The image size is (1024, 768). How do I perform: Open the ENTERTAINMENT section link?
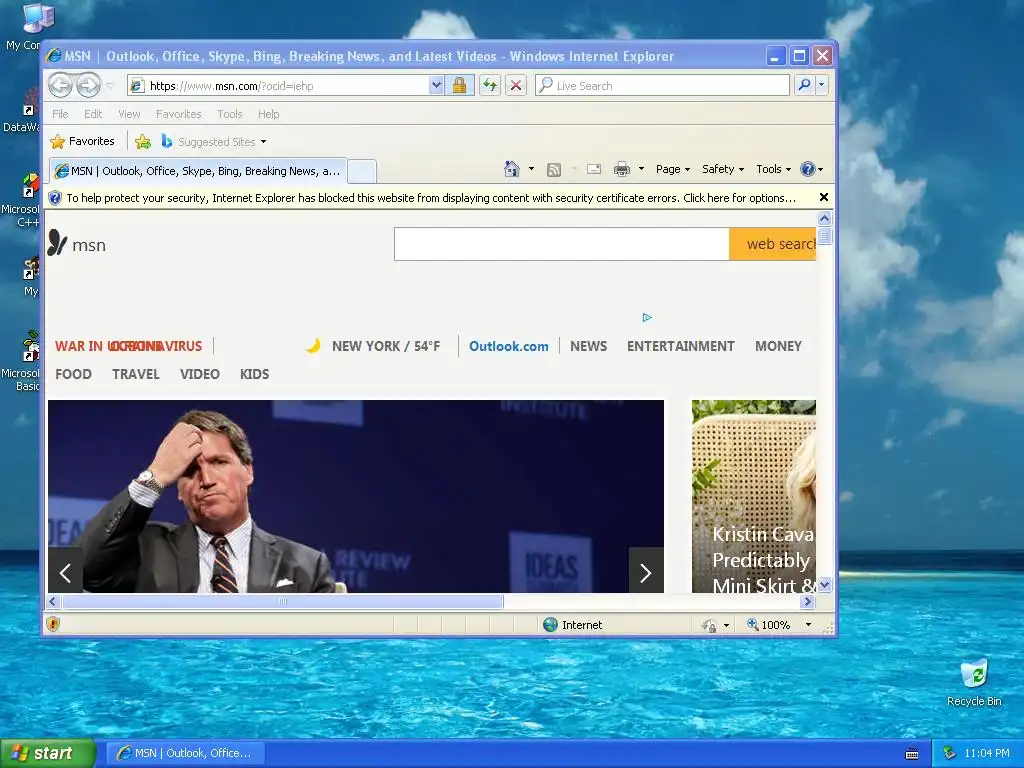pyautogui.click(x=680, y=346)
